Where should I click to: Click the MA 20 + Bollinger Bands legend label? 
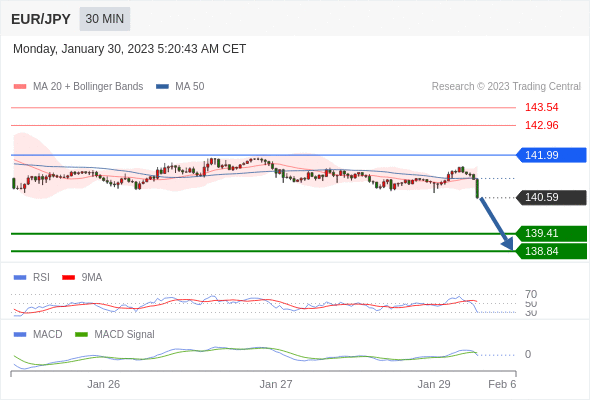88,87
